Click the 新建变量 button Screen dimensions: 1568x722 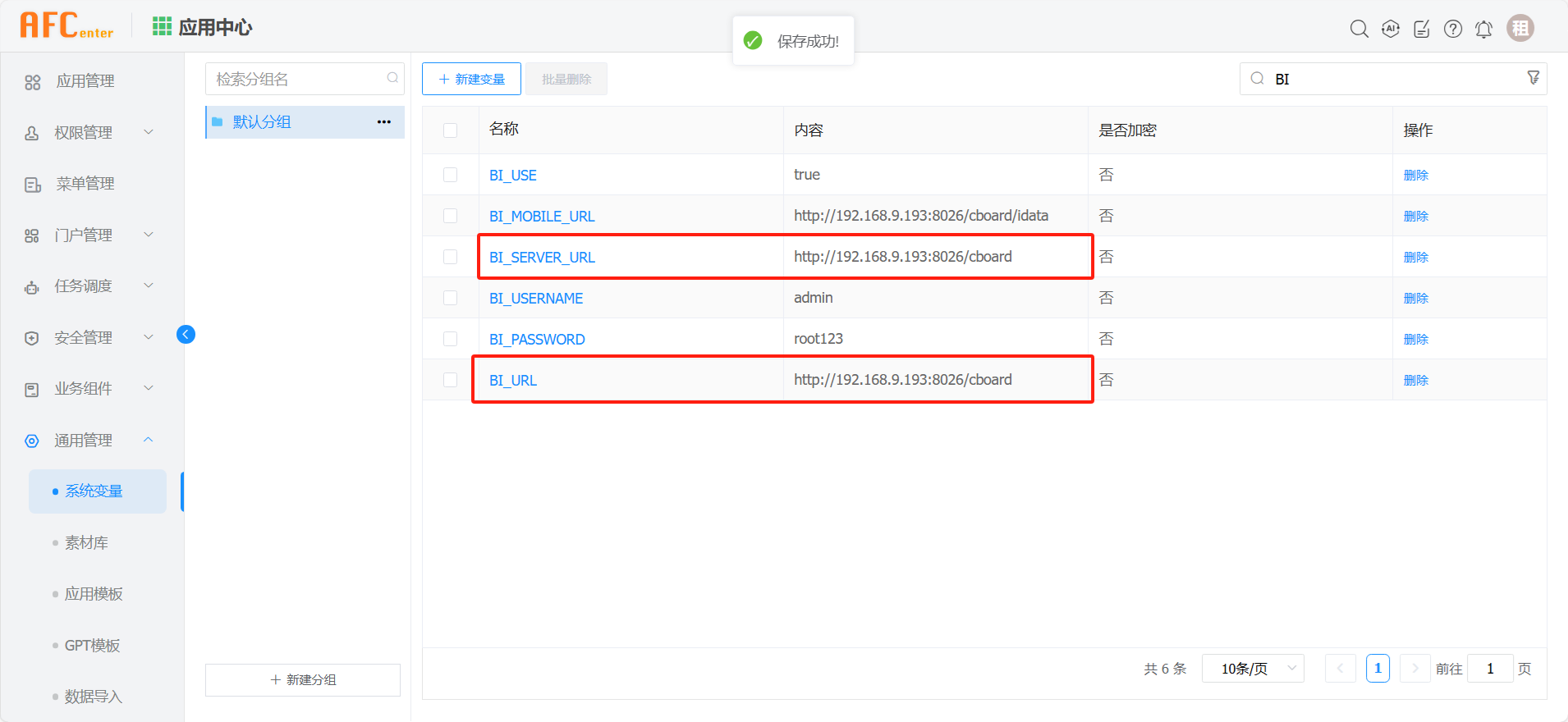point(471,79)
